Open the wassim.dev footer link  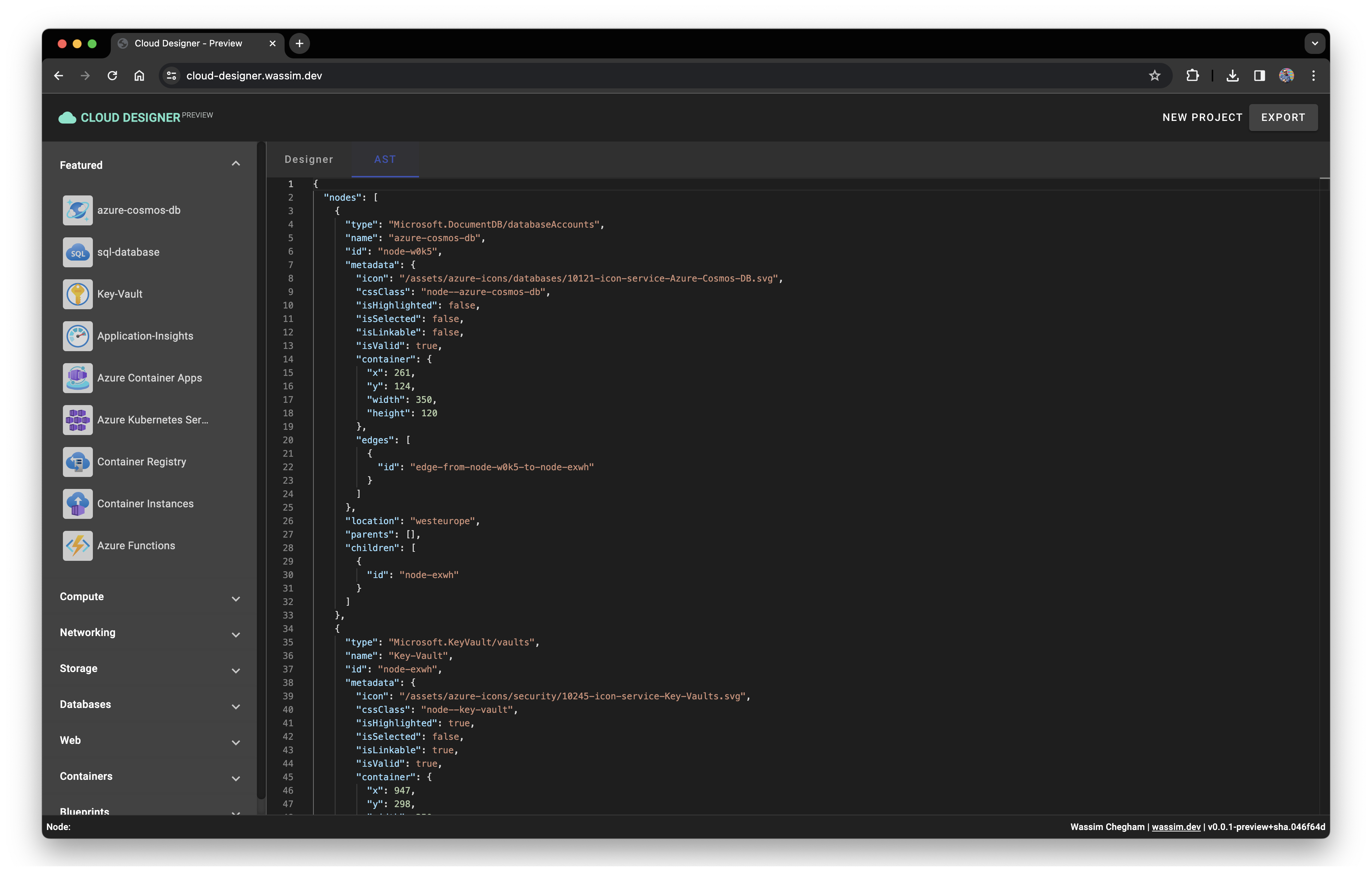click(x=1176, y=827)
